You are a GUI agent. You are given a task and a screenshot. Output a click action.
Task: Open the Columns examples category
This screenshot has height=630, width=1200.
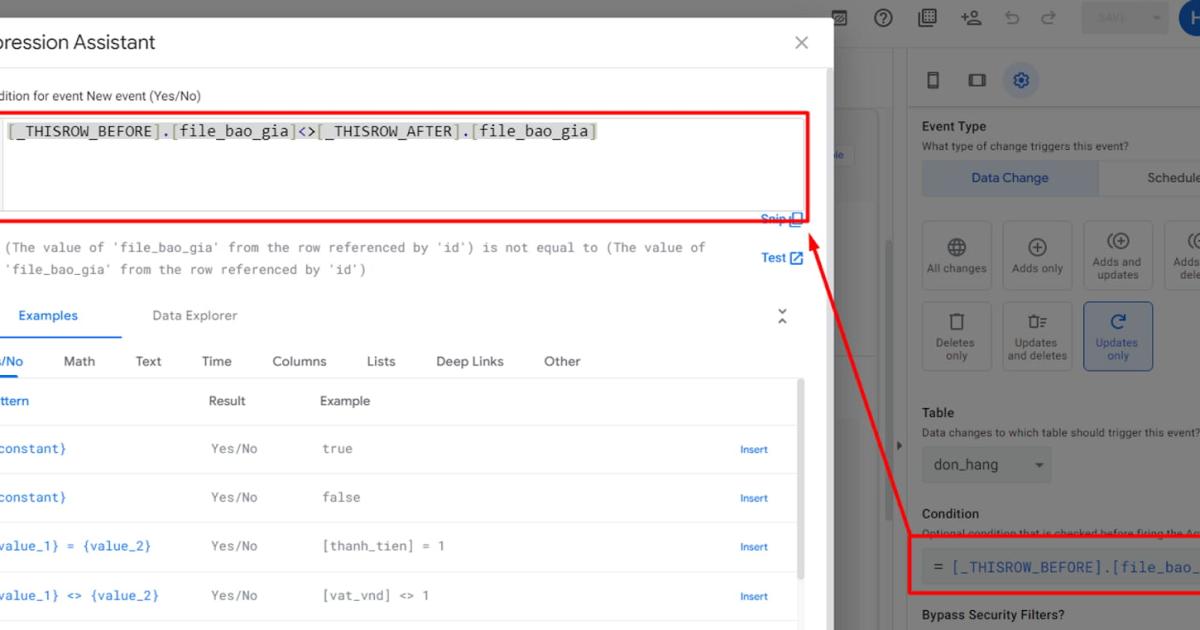tap(299, 361)
